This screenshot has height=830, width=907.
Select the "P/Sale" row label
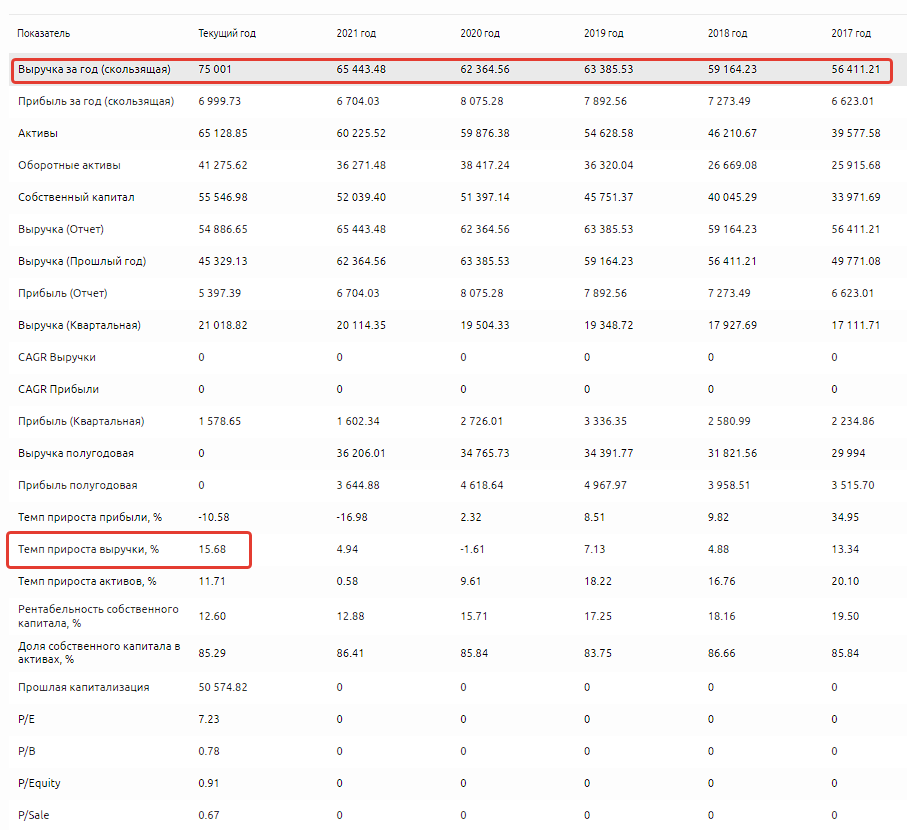[33, 815]
